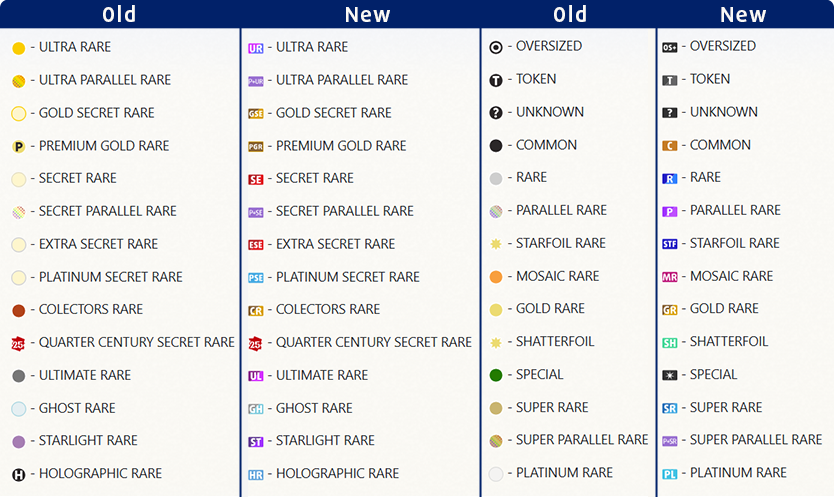
Task: Click the new OS+ Oversized badge
Action: click(670, 48)
